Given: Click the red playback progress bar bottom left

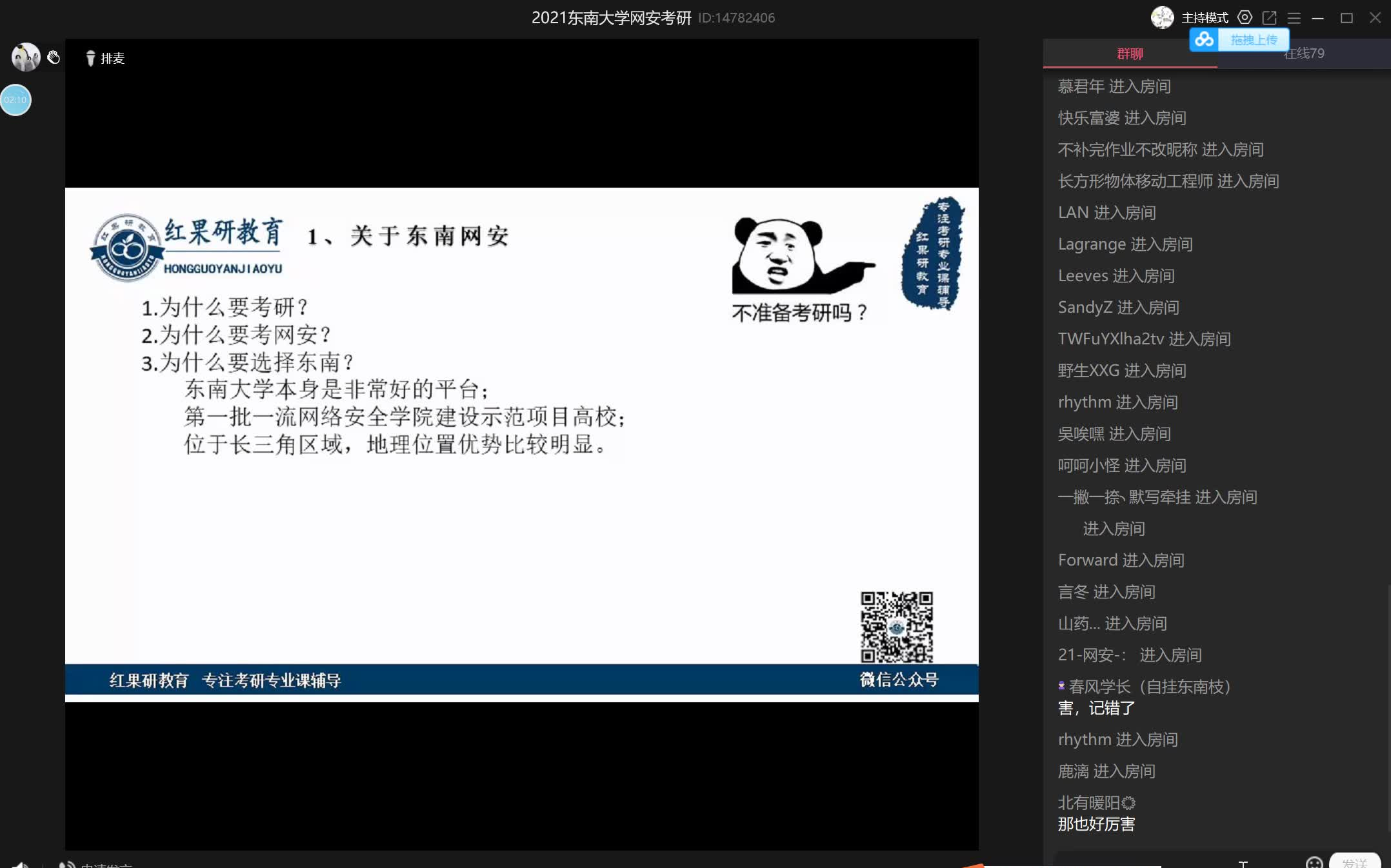Looking at the screenshot, I should click(x=968, y=866).
